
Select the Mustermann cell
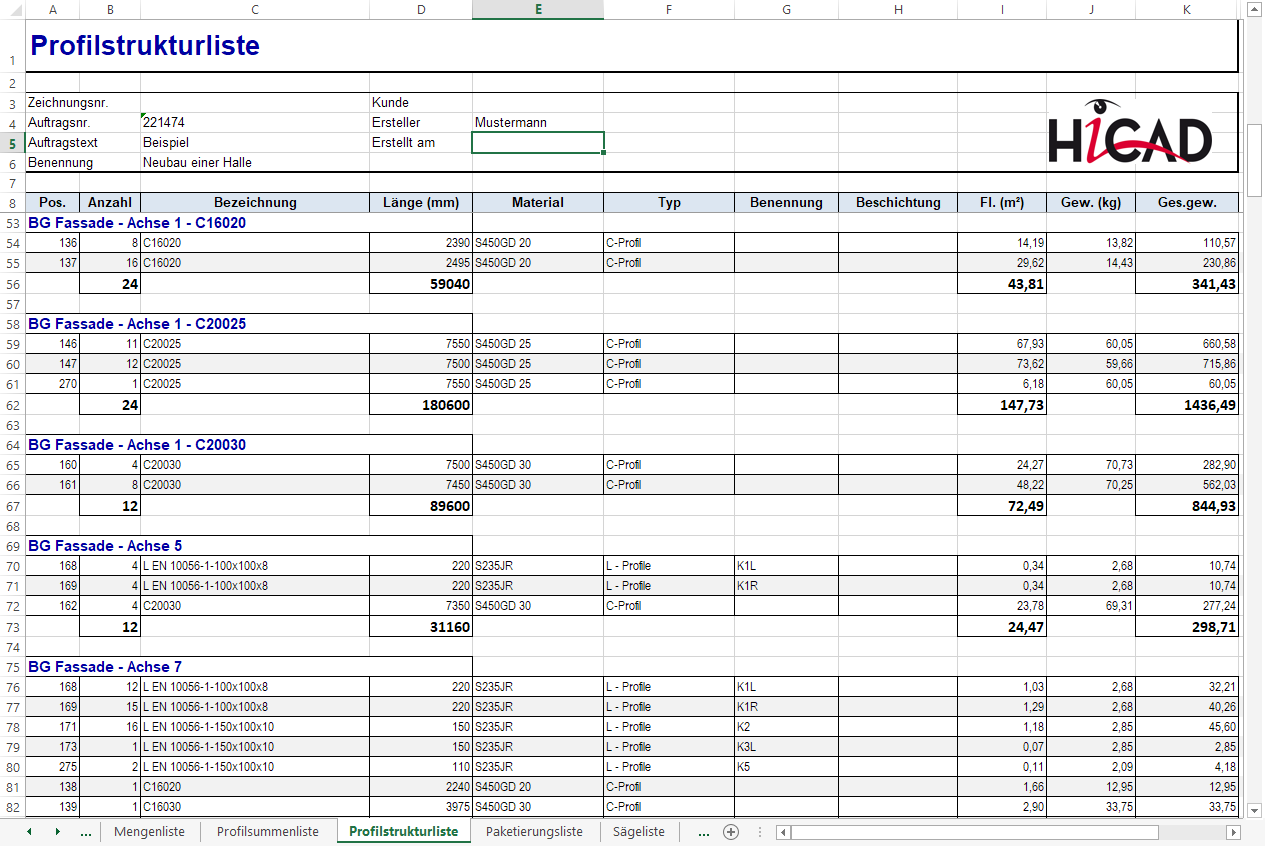tap(538, 123)
